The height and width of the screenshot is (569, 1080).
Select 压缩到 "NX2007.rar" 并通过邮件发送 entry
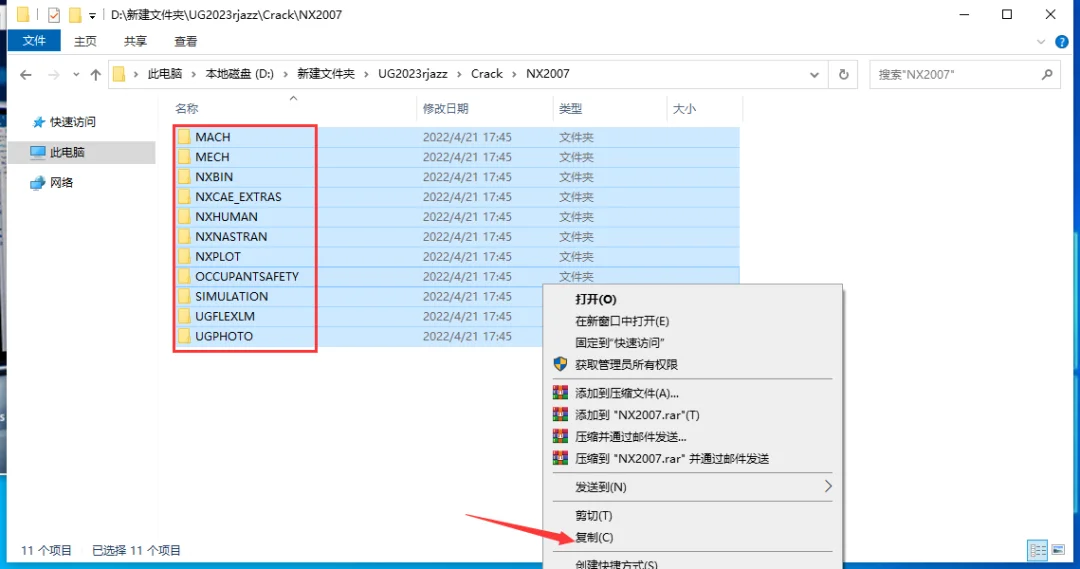[x=672, y=458]
